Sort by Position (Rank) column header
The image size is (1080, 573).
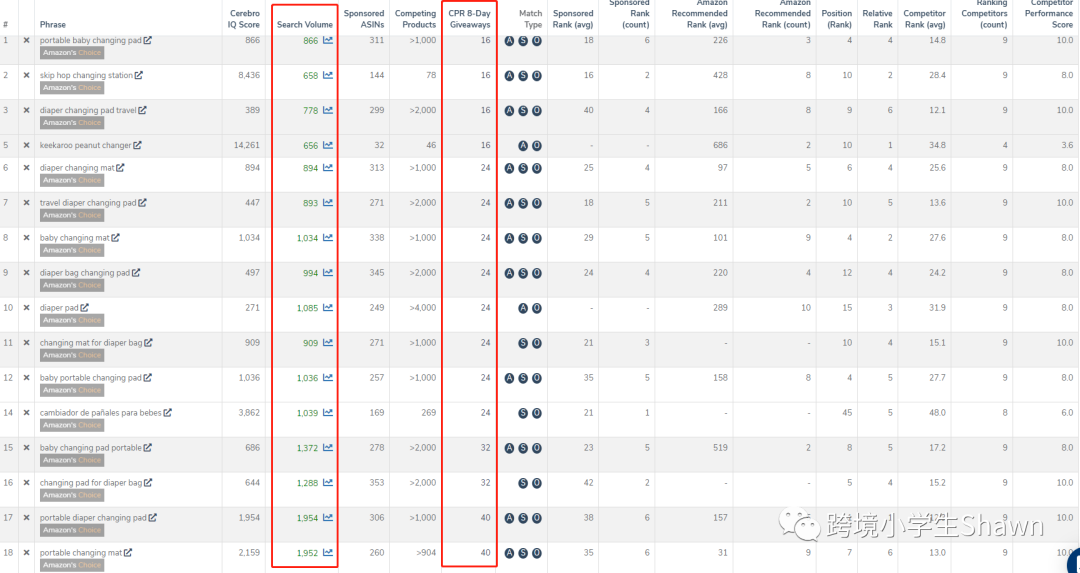(x=836, y=19)
